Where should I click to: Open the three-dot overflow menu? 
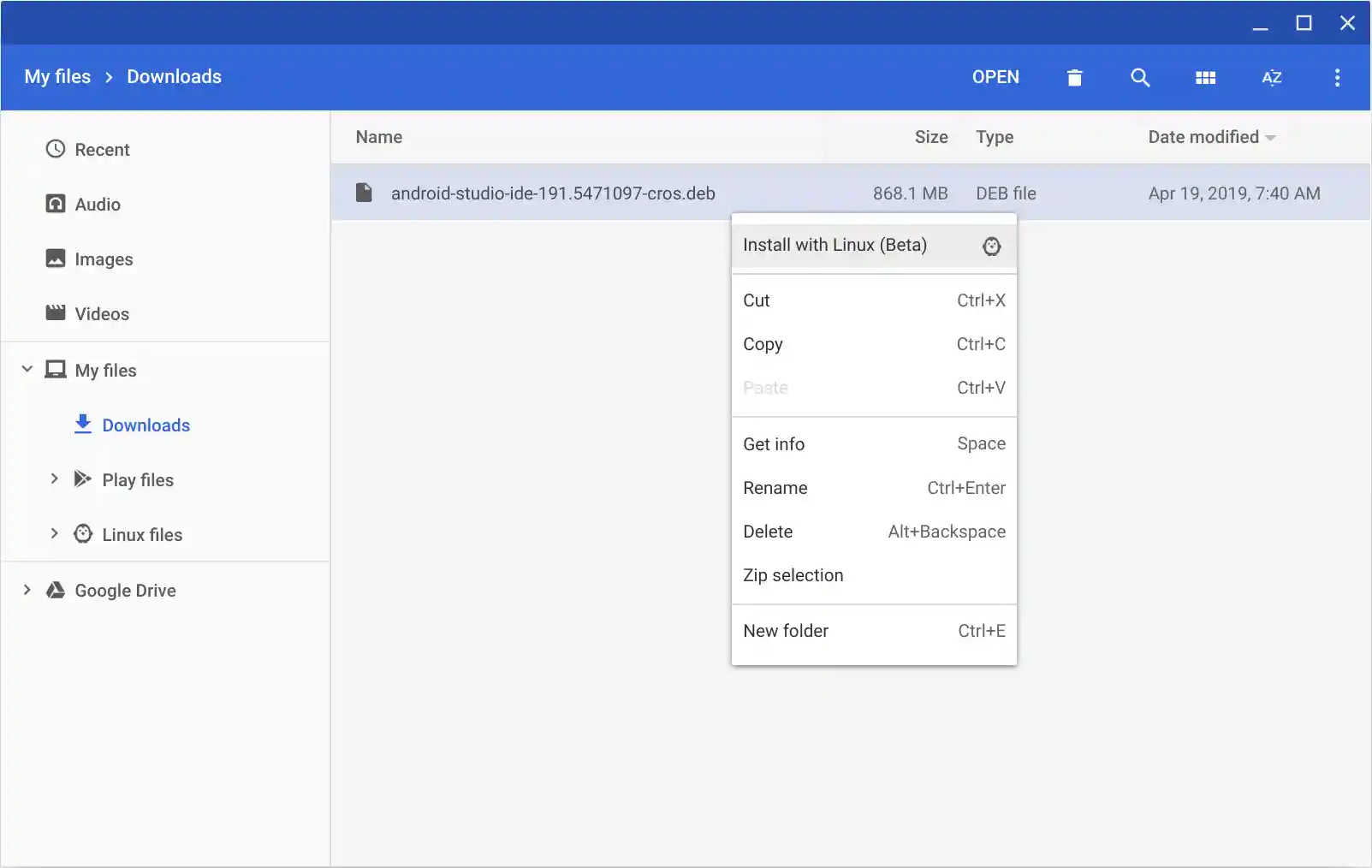click(x=1337, y=77)
